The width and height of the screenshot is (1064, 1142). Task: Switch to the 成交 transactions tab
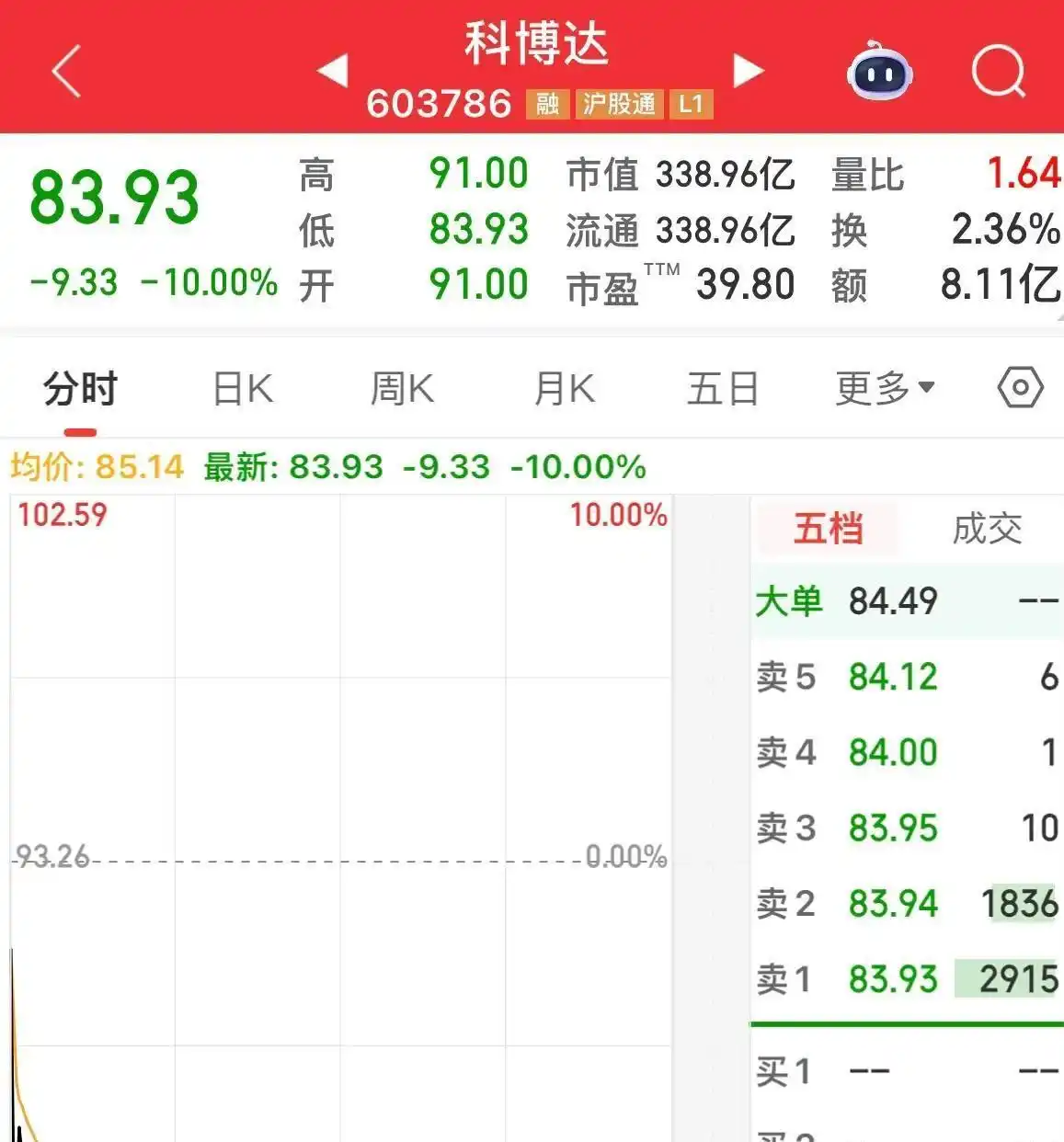tap(986, 528)
